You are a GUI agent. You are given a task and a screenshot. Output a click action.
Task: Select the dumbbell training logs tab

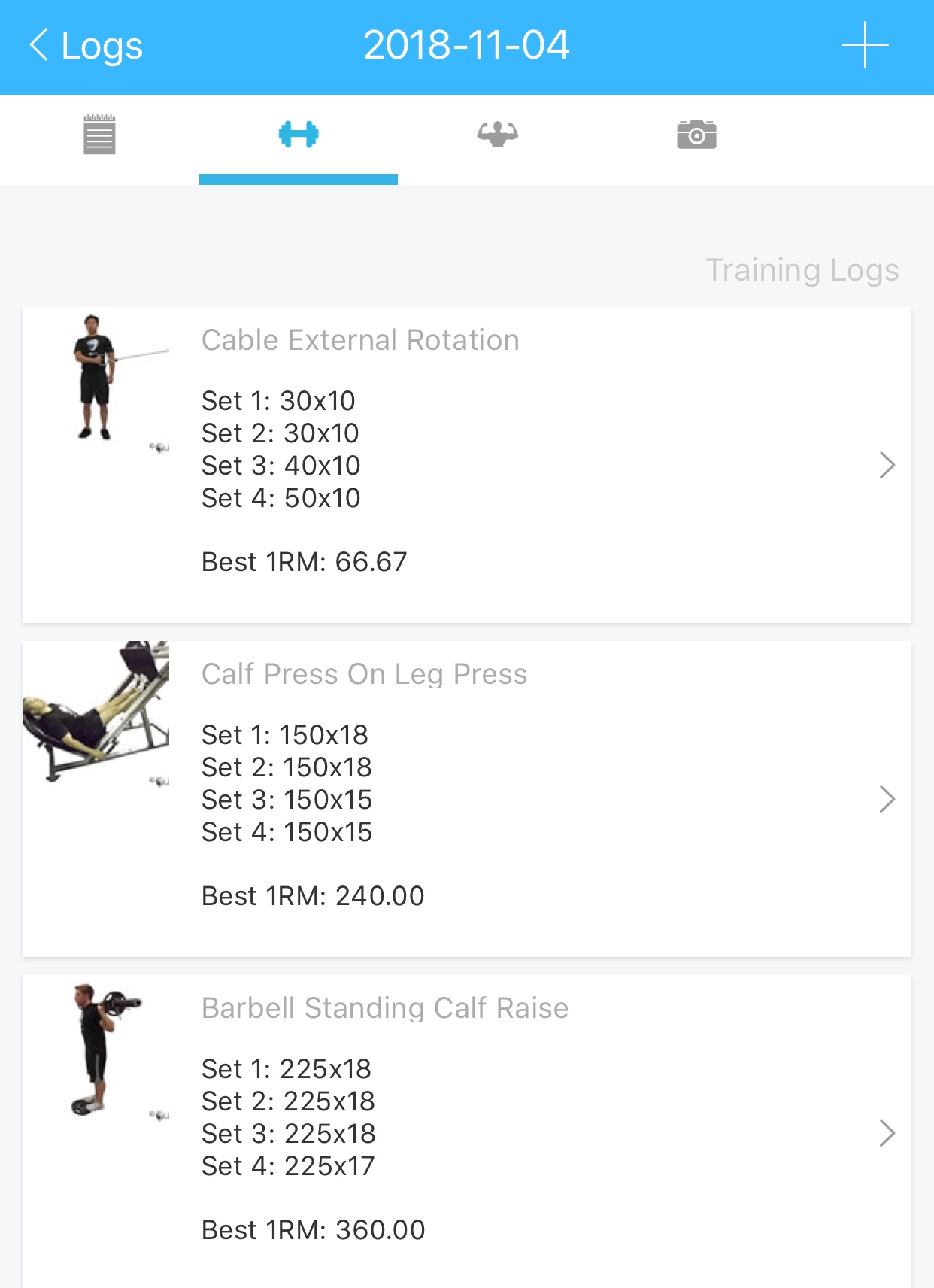click(x=299, y=135)
